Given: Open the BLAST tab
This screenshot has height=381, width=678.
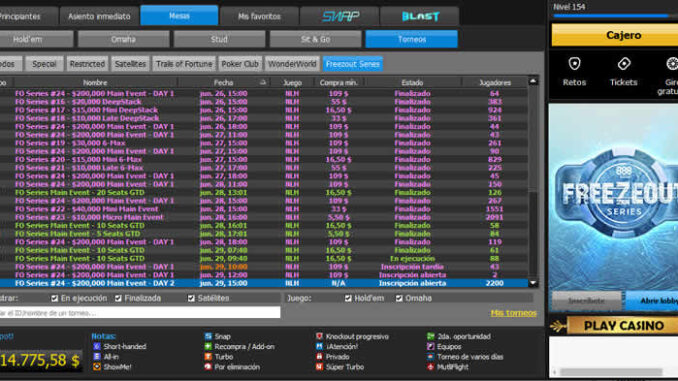Looking at the screenshot, I should click(x=420, y=16).
